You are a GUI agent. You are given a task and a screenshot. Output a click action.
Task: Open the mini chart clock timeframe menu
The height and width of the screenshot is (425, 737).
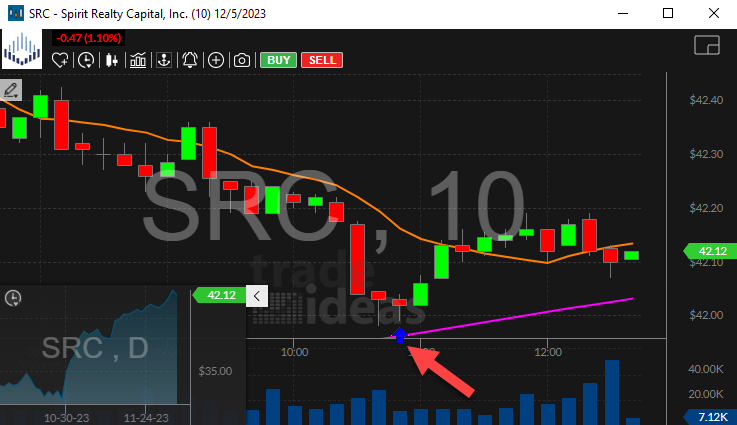tap(13, 298)
